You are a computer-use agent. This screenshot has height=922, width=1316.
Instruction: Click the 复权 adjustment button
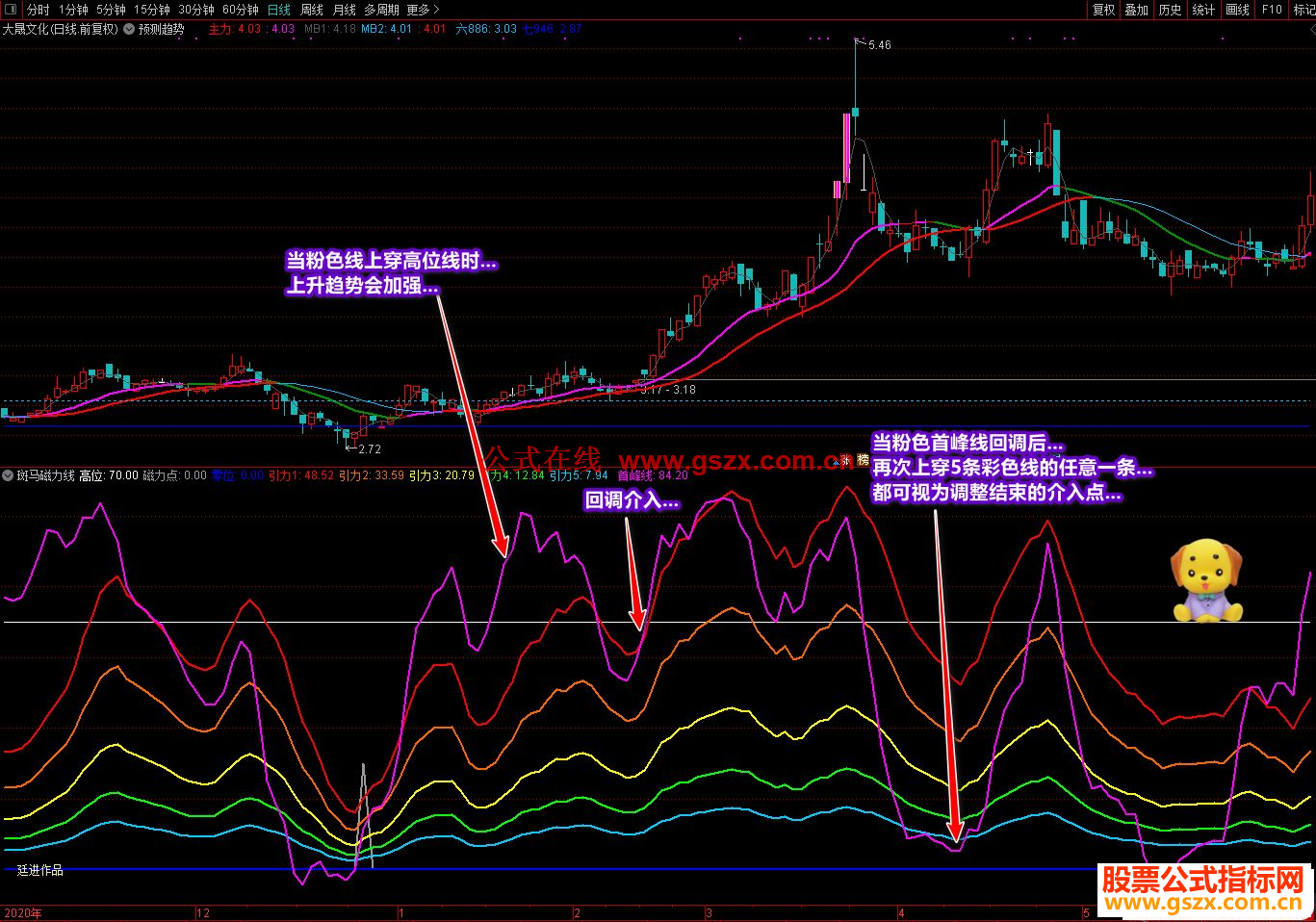pyautogui.click(x=1103, y=10)
